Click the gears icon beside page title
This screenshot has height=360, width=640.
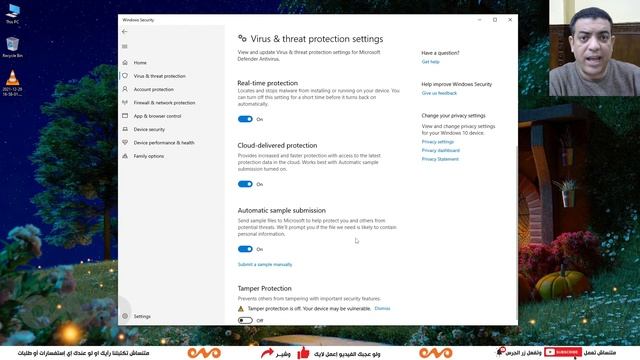[242, 38]
